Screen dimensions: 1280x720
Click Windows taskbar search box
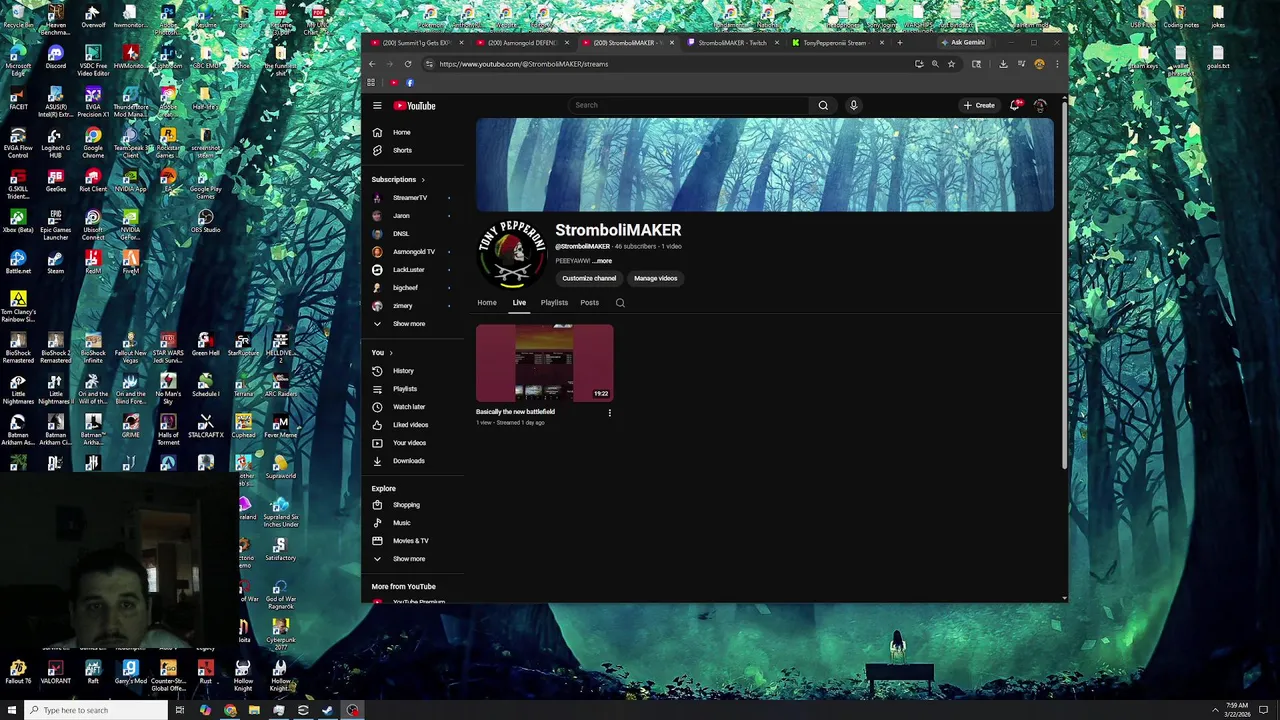coord(95,710)
